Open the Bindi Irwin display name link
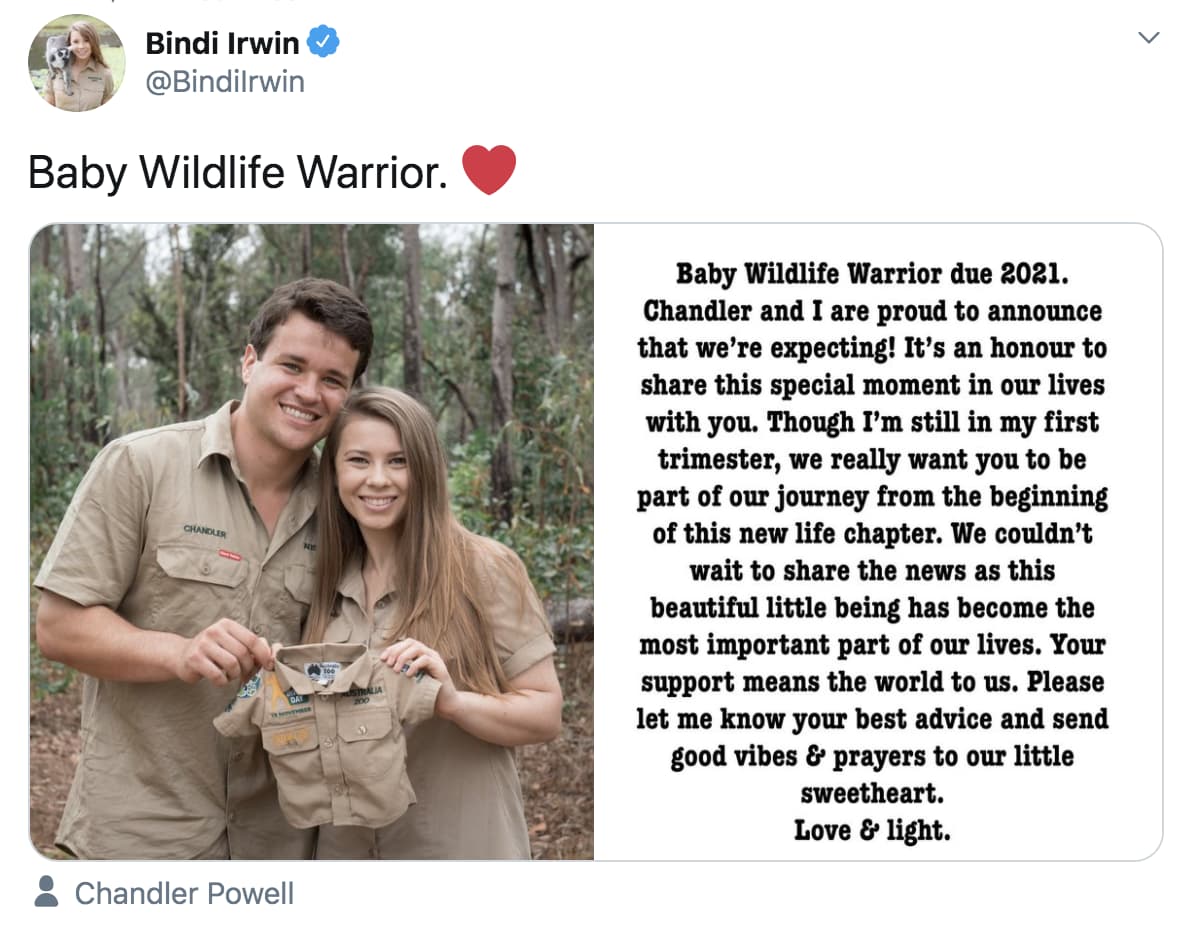The height and width of the screenshot is (936, 1190). pos(222,43)
